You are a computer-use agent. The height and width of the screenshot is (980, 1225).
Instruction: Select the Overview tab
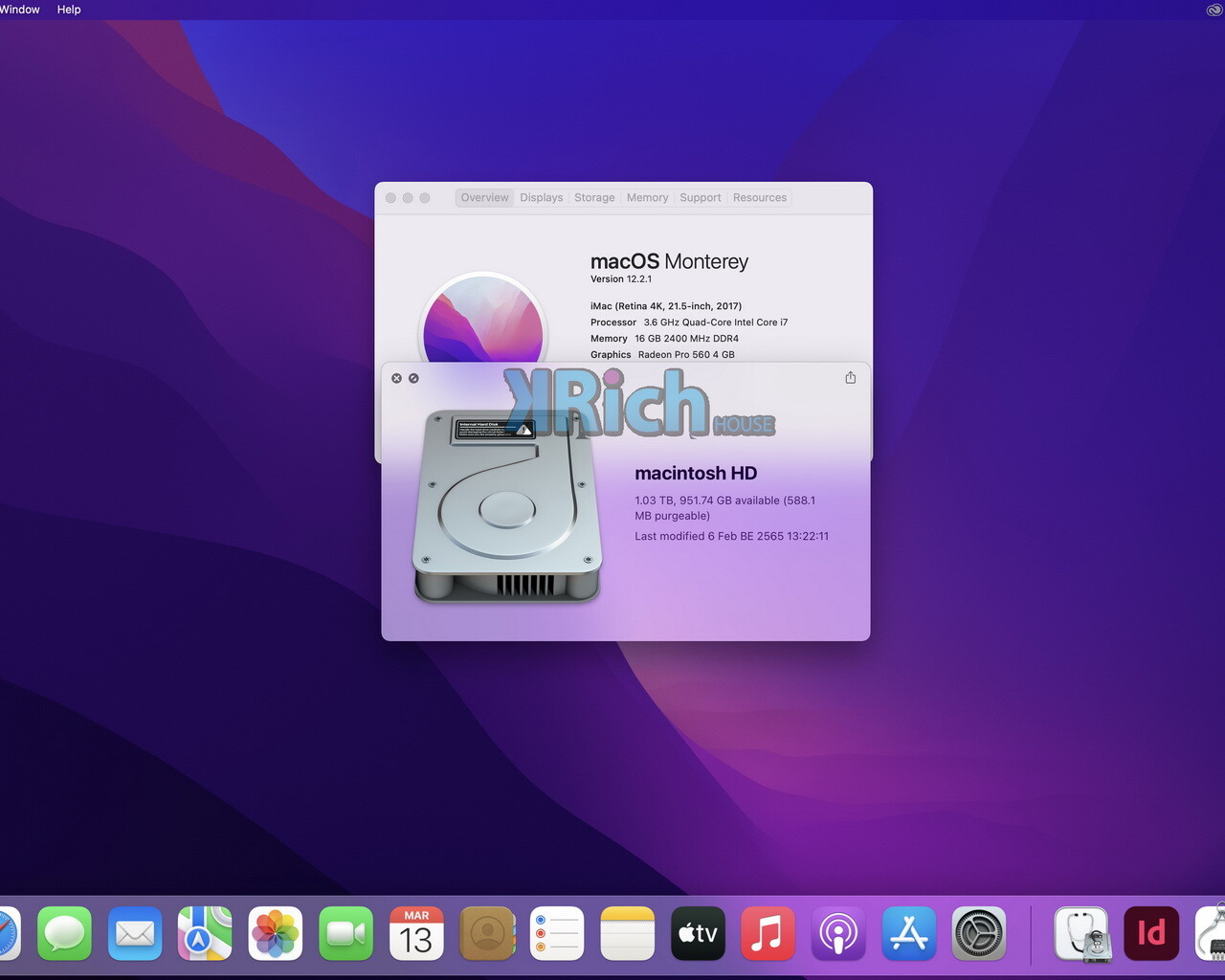coord(484,197)
